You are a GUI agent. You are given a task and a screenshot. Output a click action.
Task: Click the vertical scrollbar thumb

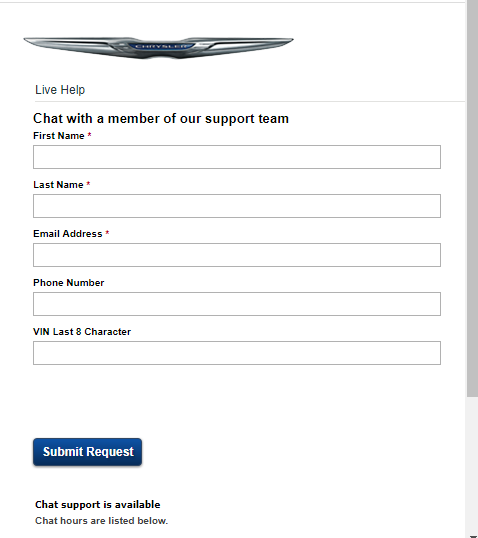pyautogui.click(x=472, y=198)
